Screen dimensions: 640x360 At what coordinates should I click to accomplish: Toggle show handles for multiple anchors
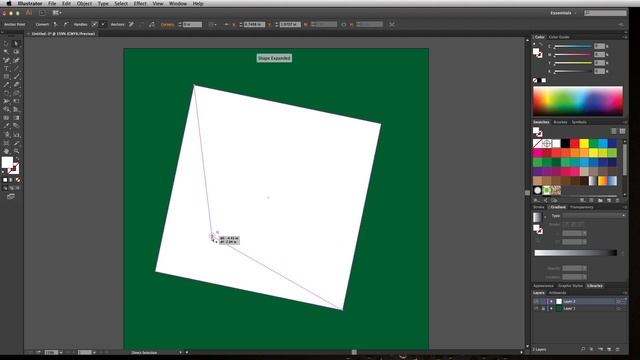click(x=94, y=24)
